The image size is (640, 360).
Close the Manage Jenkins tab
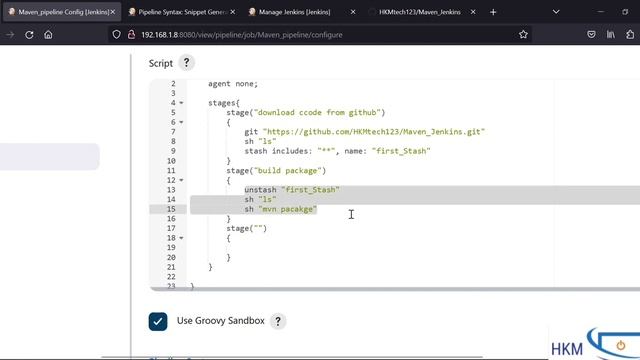tap(353, 12)
